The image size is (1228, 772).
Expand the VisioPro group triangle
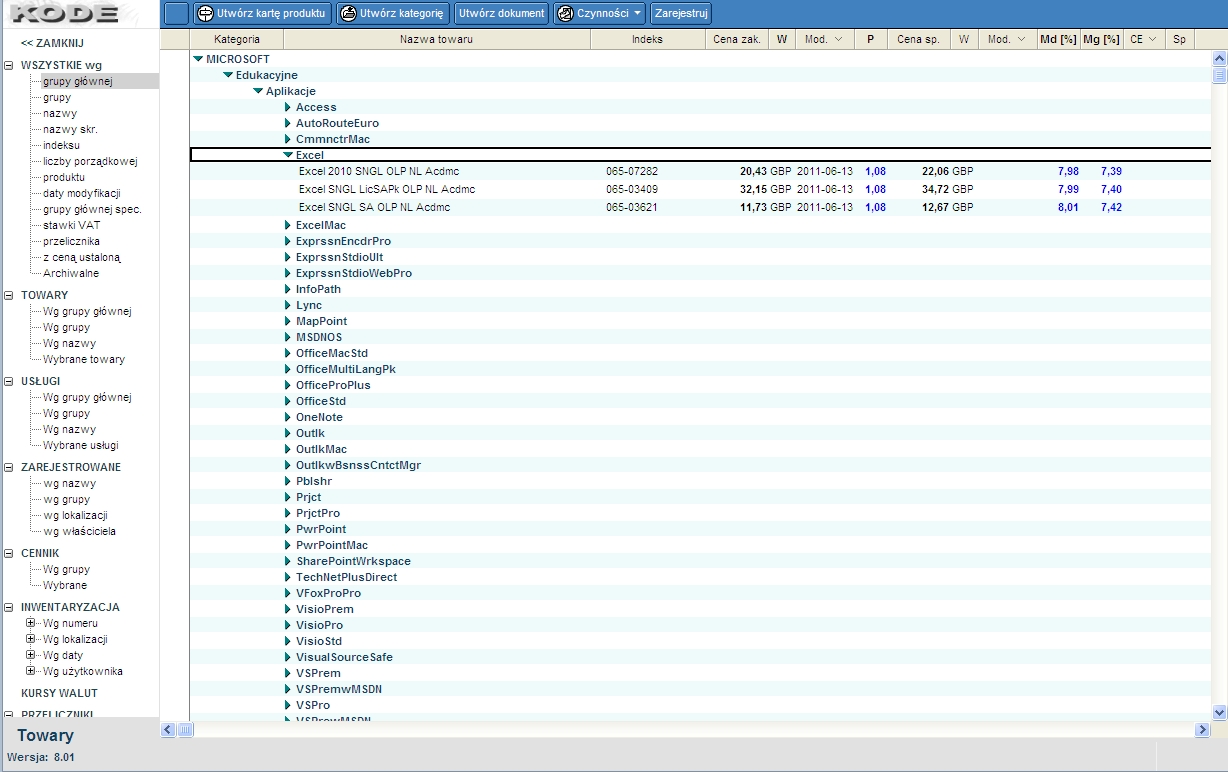point(288,625)
